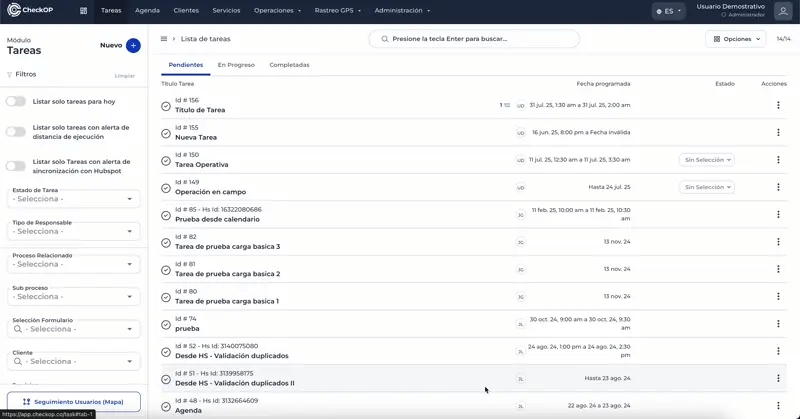Click map icon on Seguimiento Usuarios button
Viewport: 800px width, 419px height.
click(27, 402)
